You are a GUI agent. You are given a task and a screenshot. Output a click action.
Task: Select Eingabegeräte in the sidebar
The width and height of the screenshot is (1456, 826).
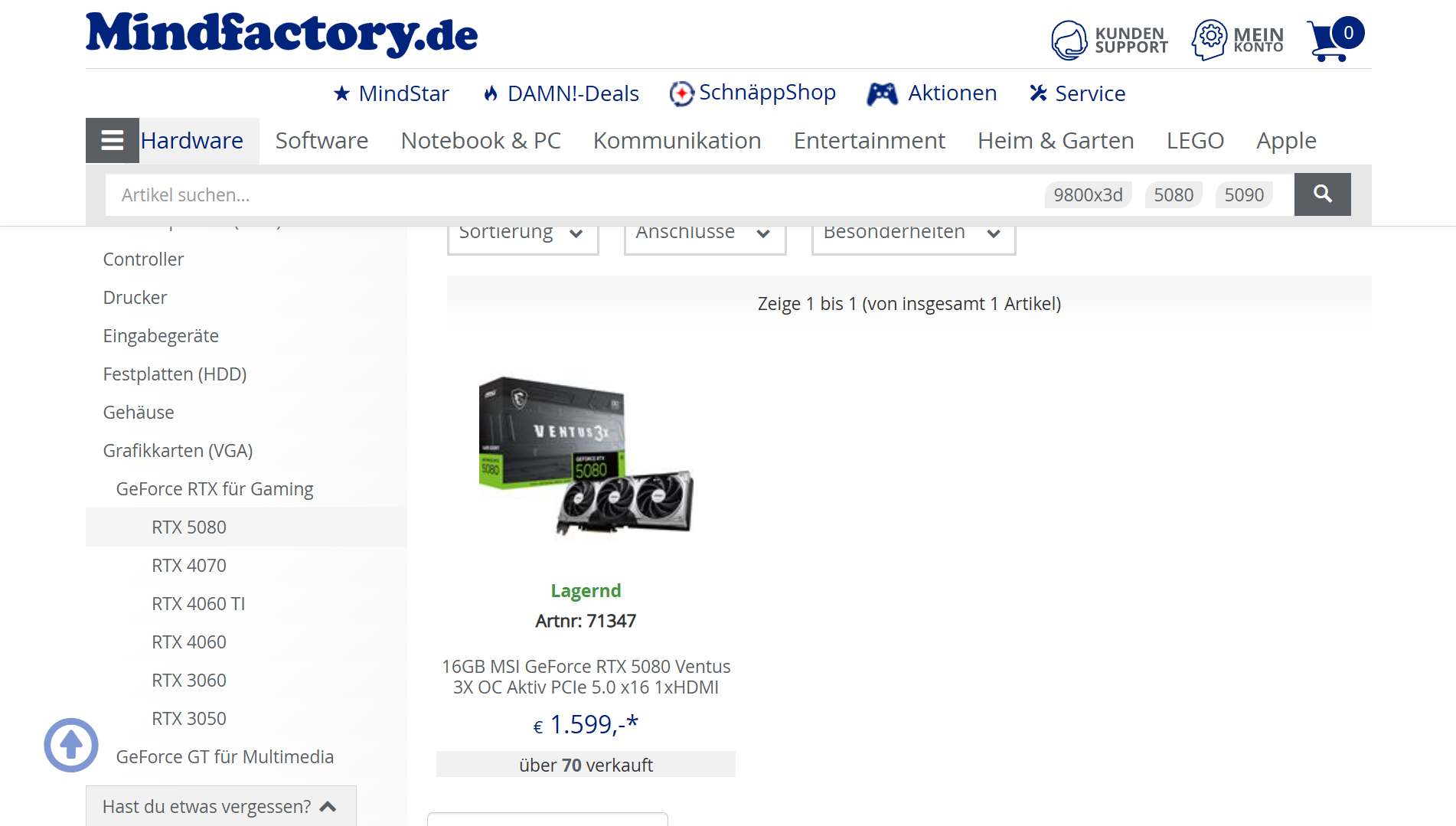tap(161, 335)
